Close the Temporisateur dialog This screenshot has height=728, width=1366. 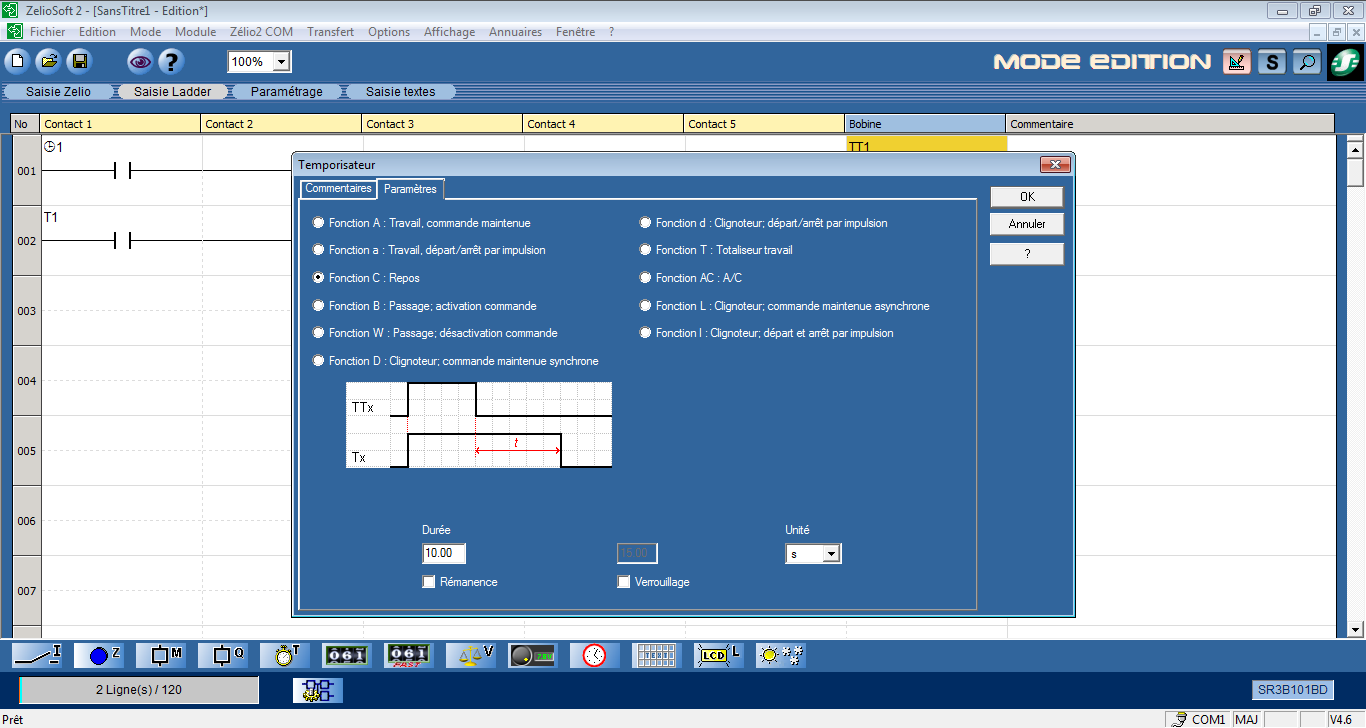1056,164
